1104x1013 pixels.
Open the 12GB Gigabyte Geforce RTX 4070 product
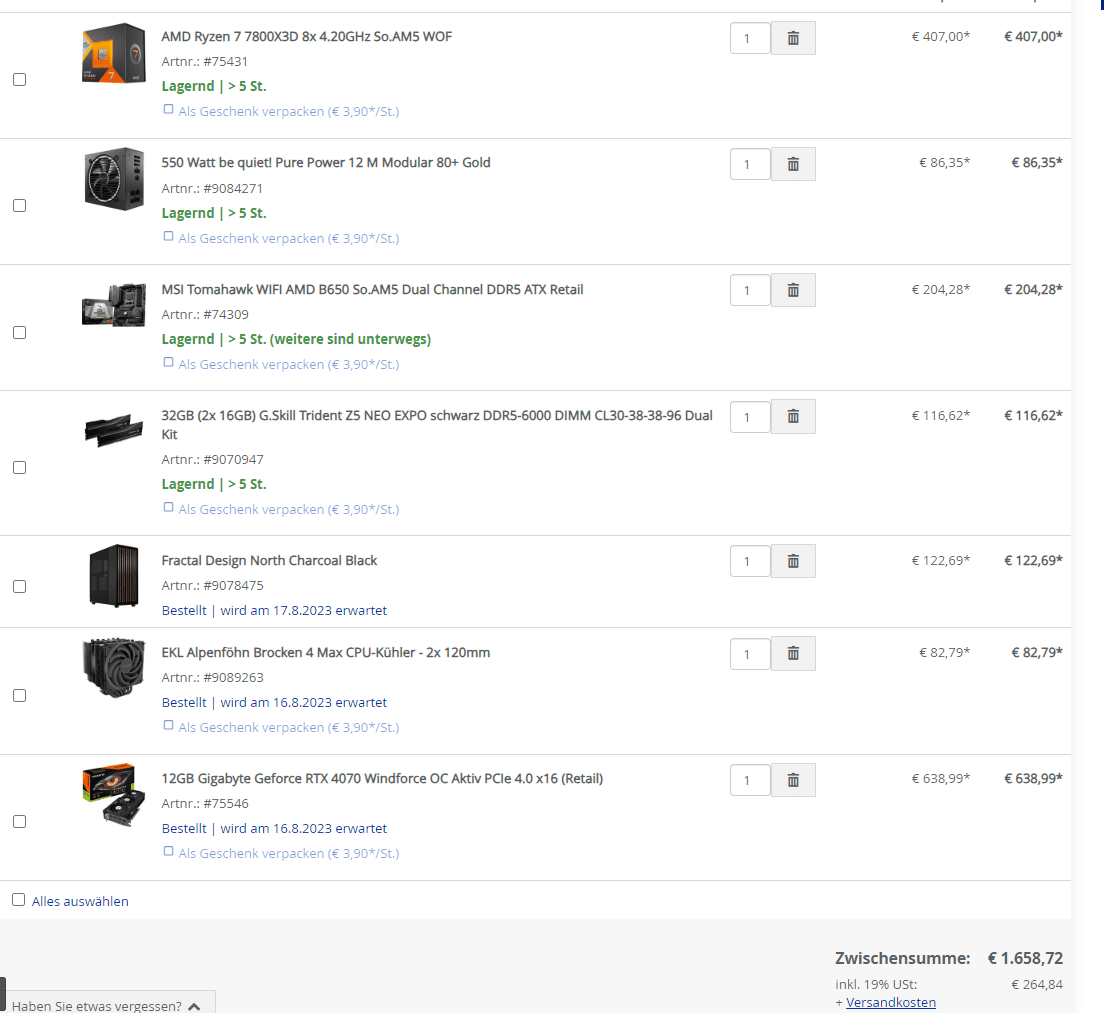coord(382,779)
